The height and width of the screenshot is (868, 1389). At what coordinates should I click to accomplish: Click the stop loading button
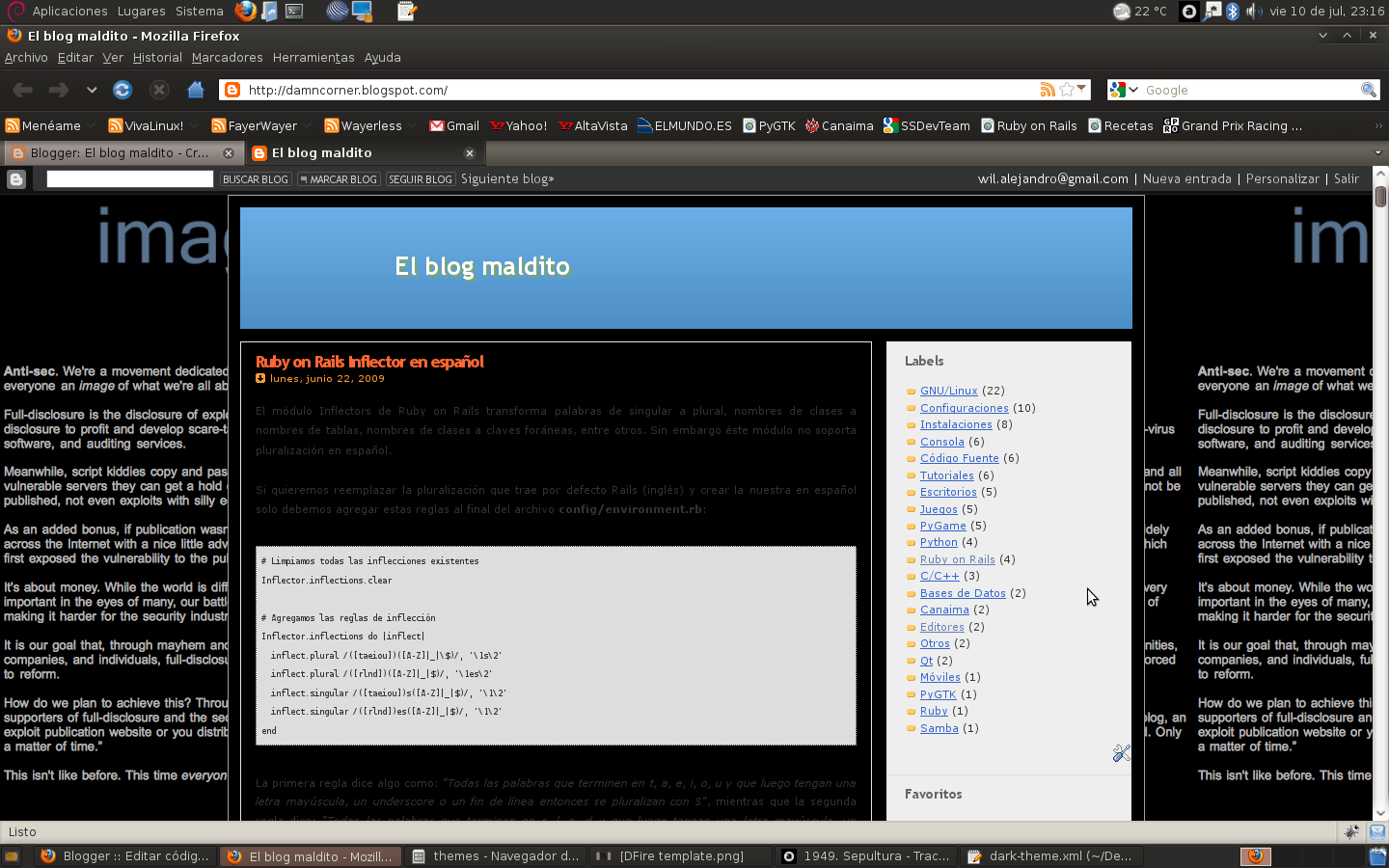click(x=159, y=90)
